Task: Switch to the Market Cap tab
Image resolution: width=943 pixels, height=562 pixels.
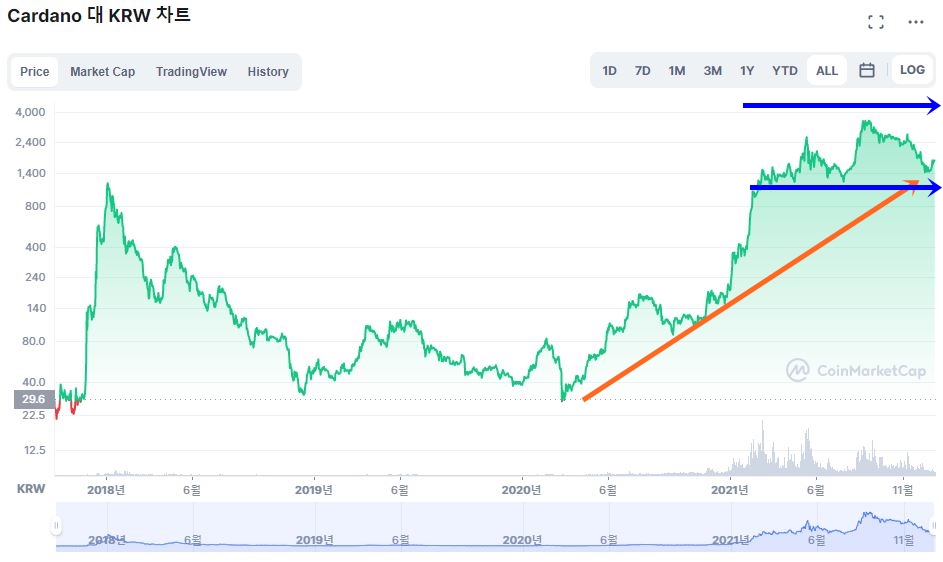Action: (x=102, y=72)
